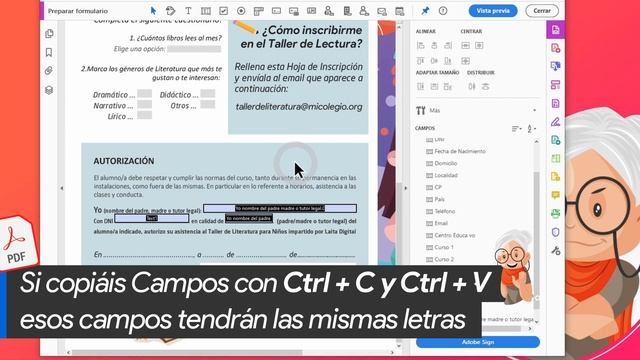Click the purple Prepare Form rail icon
Image resolution: width=640 pixels, height=360 pixels.
[x=556, y=30]
